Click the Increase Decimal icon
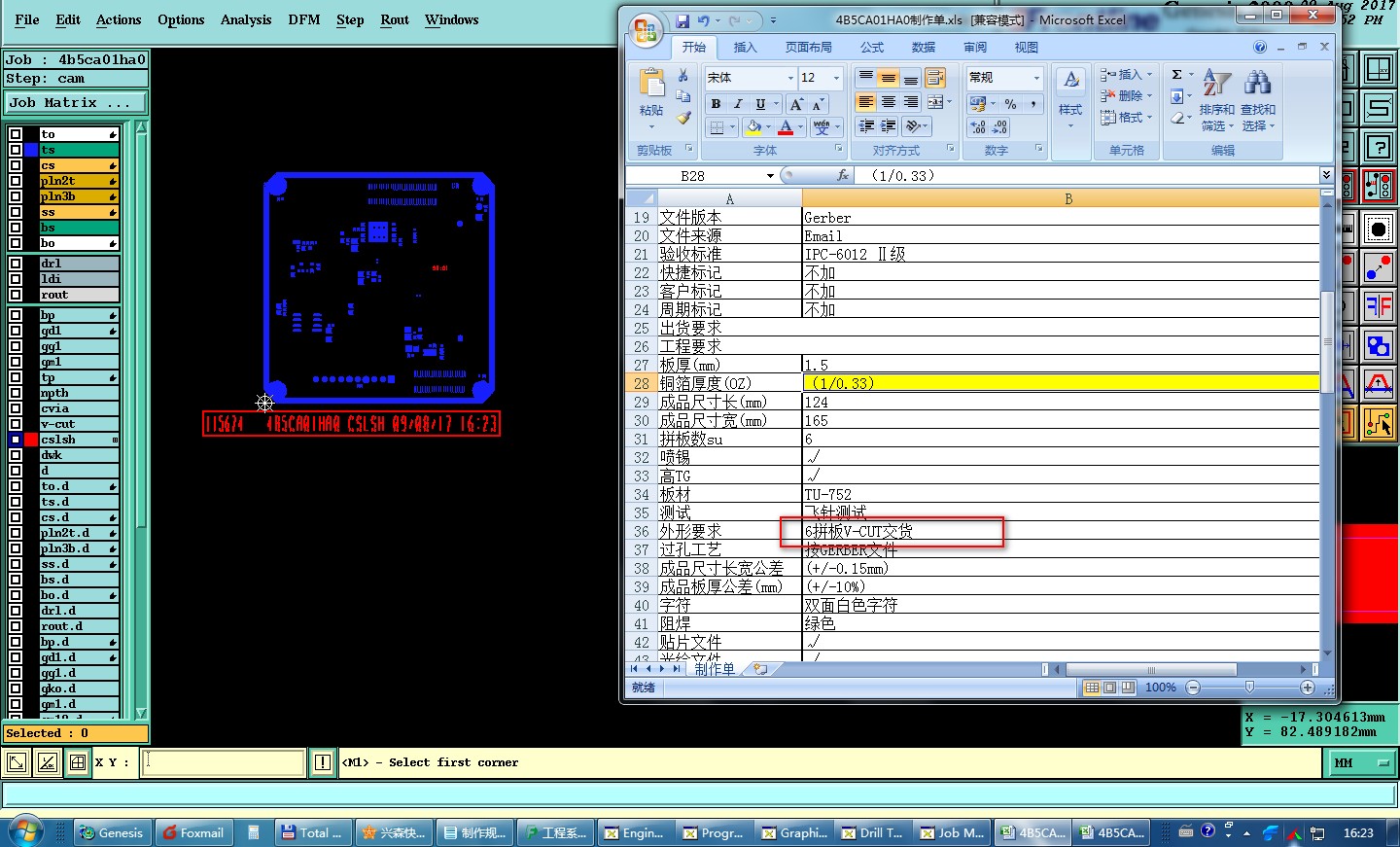Viewport: 1400px width, 847px height. point(978,126)
